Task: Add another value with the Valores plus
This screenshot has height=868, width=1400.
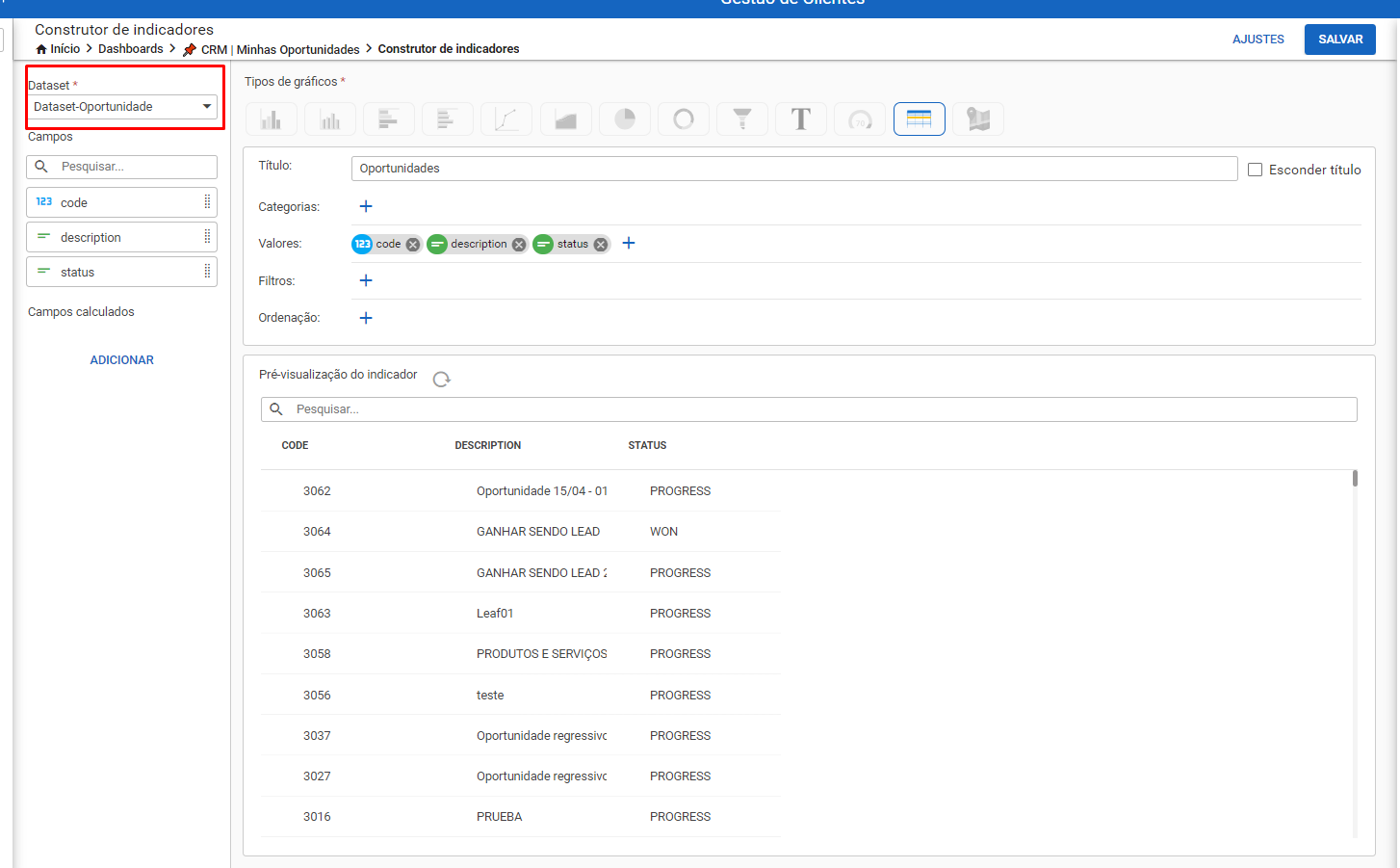Action: click(629, 243)
